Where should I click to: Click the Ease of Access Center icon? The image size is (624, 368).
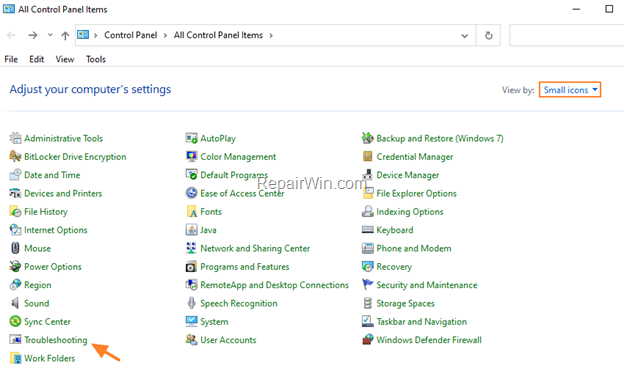[191, 193]
